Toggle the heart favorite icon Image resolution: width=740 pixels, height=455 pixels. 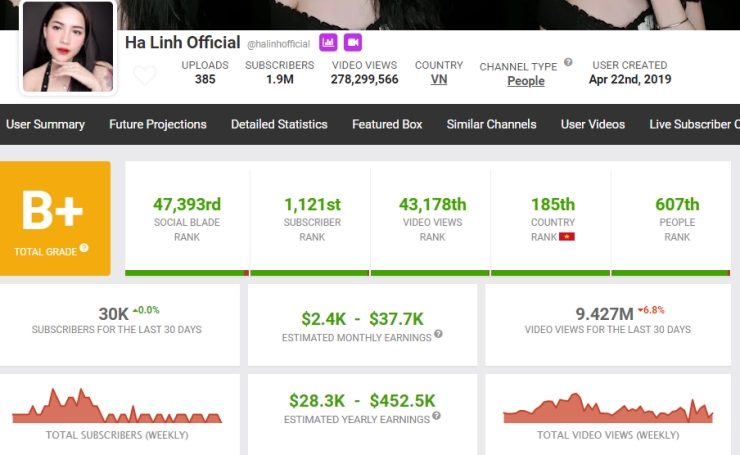[145, 76]
